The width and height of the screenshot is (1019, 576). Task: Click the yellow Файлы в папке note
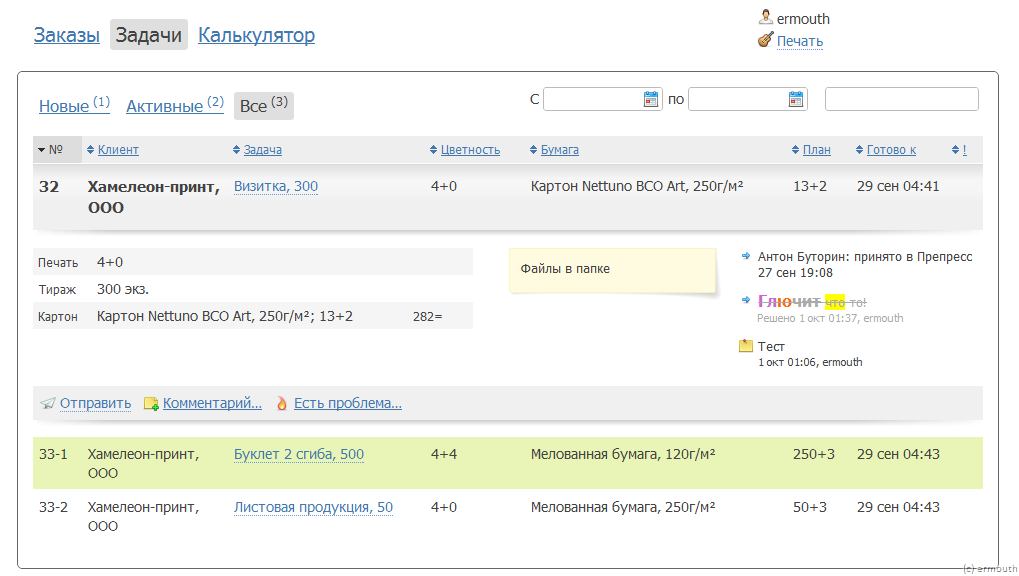point(612,270)
